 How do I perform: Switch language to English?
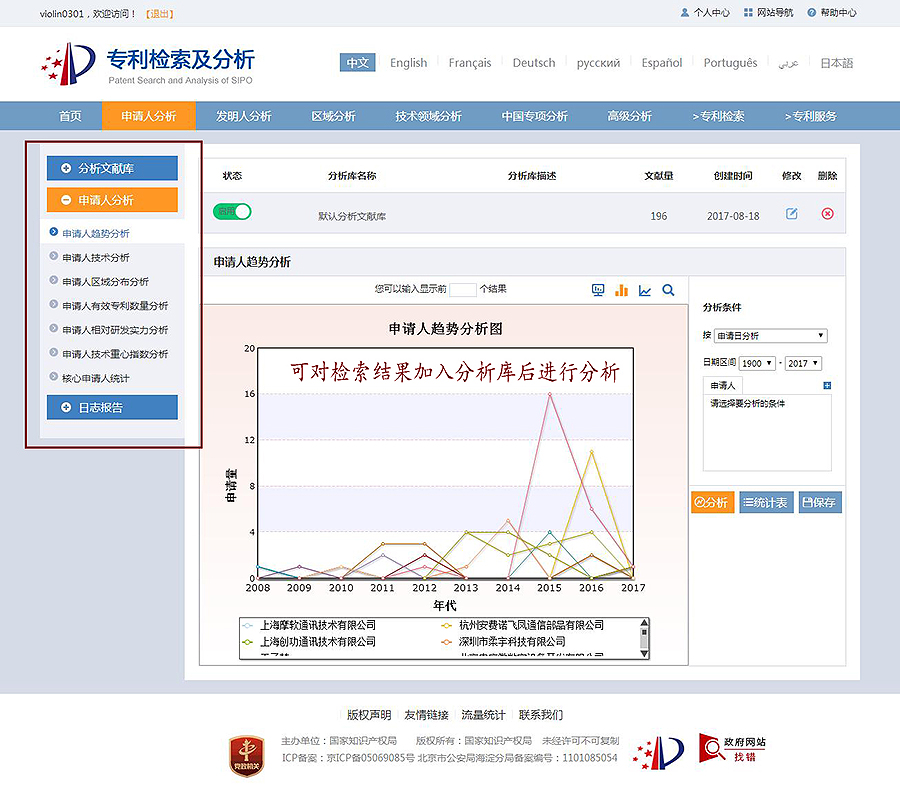click(409, 63)
